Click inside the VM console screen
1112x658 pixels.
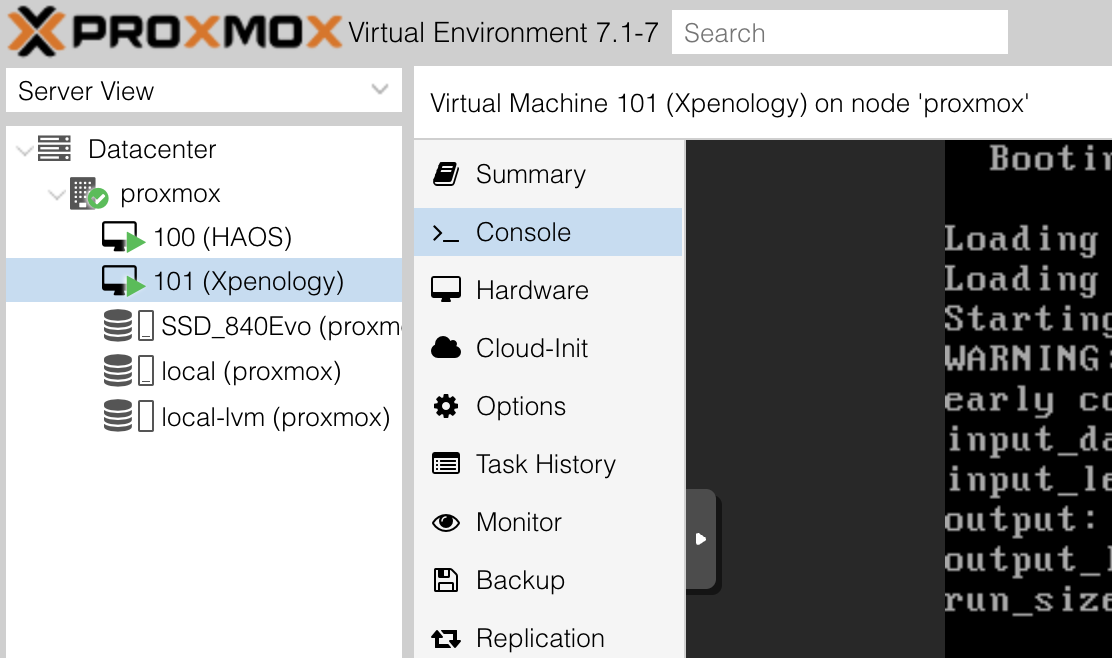click(1028, 398)
